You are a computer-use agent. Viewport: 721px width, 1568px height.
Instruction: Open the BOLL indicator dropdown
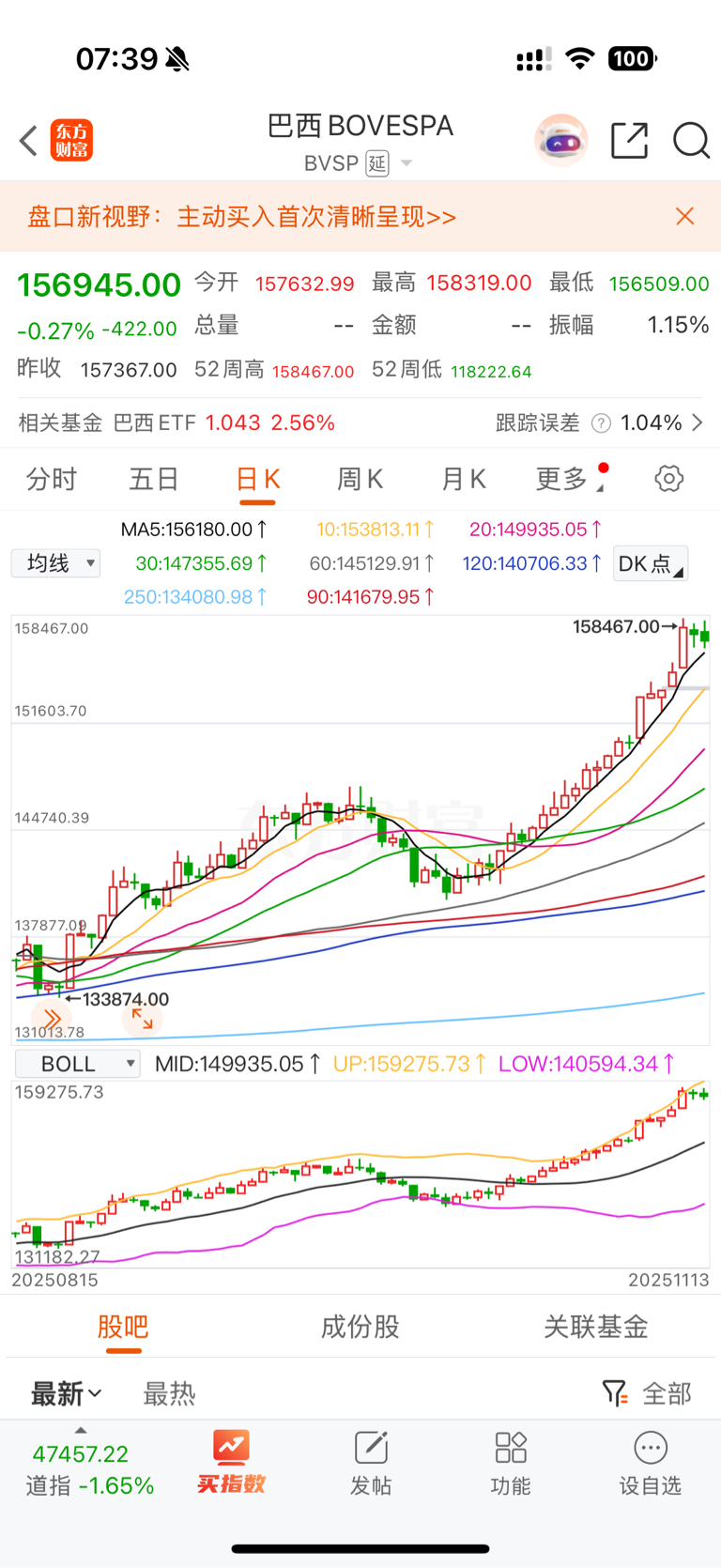click(x=78, y=1064)
